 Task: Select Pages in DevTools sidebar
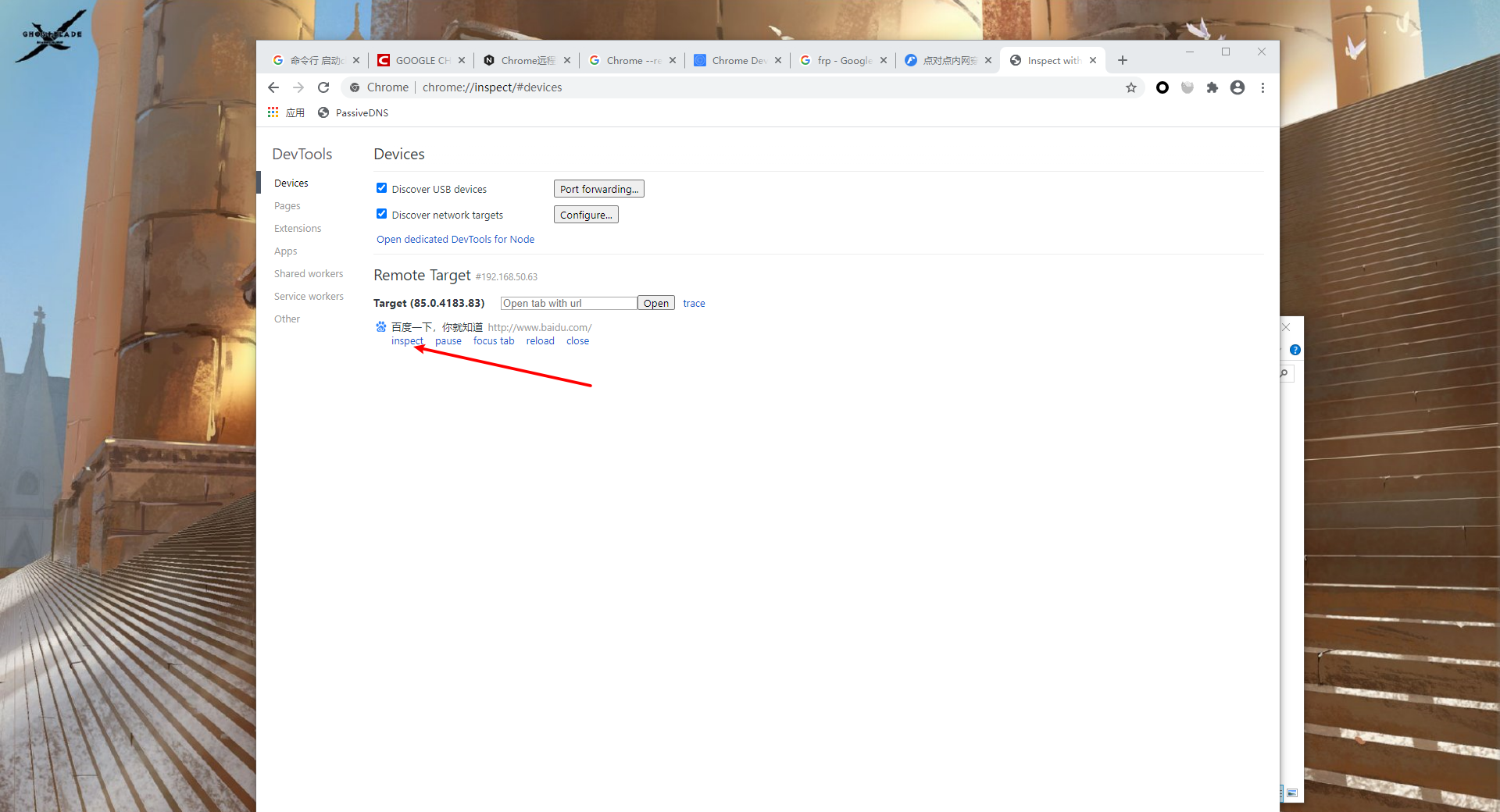[287, 205]
